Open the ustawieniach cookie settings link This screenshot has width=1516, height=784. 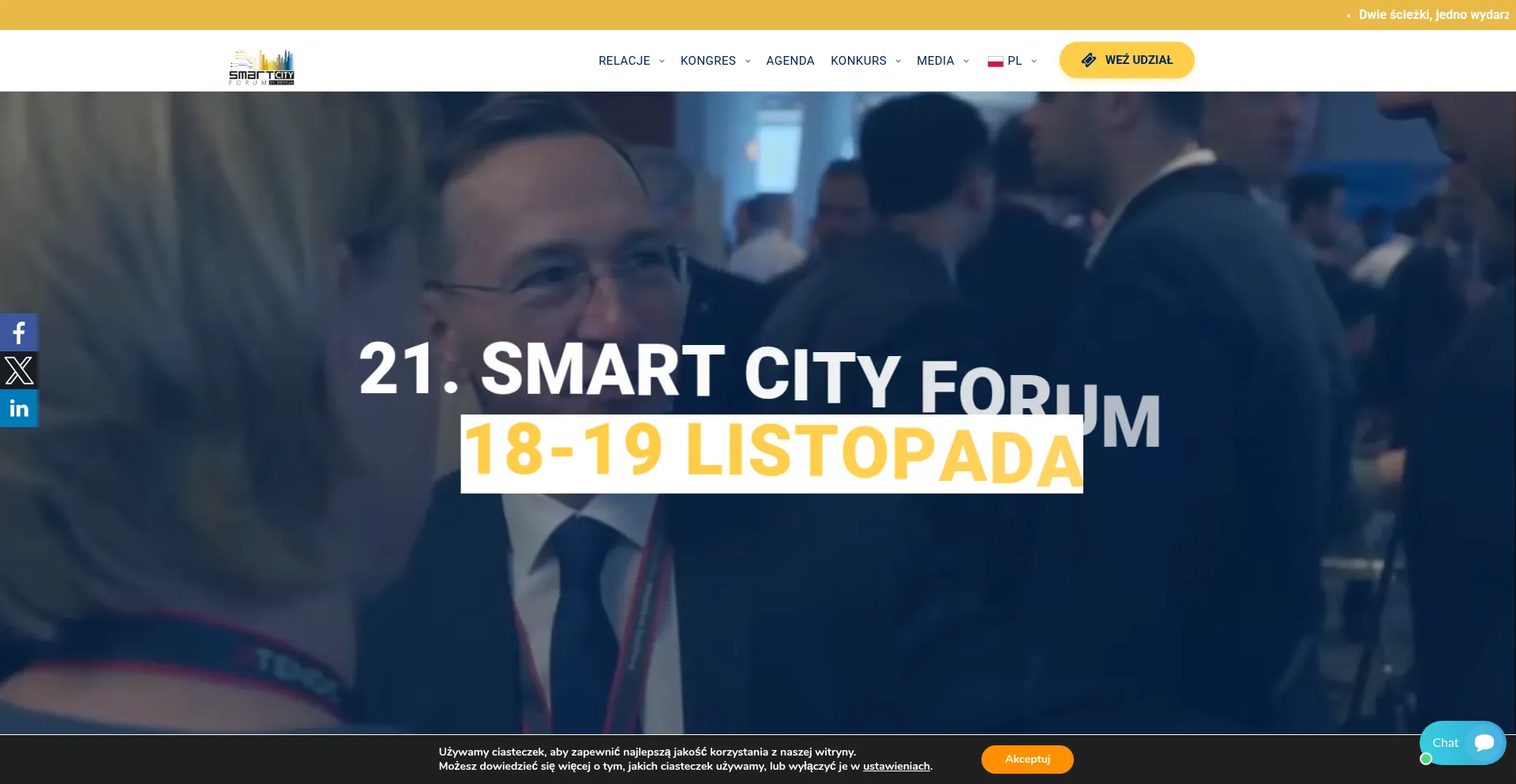pyautogui.click(x=896, y=767)
